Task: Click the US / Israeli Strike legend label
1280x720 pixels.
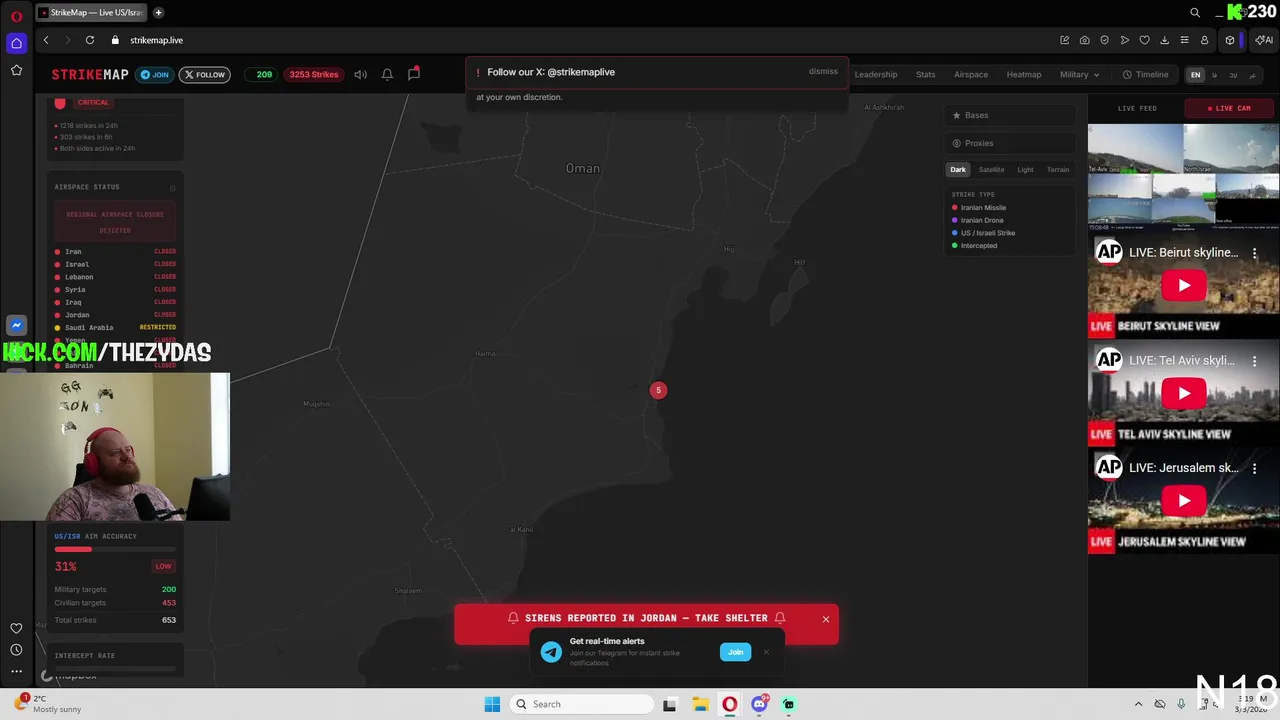Action: click(x=988, y=233)
